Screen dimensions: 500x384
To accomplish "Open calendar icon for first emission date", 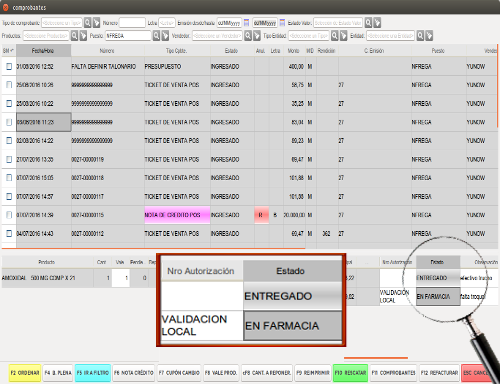I will point(247,23).
